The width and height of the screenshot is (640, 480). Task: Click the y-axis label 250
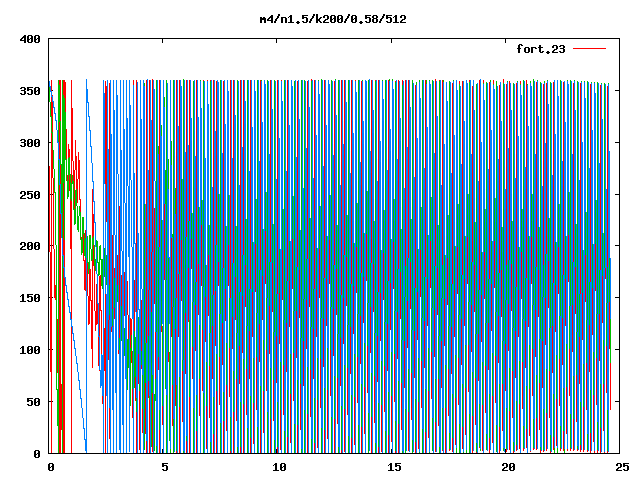point(30,195)
